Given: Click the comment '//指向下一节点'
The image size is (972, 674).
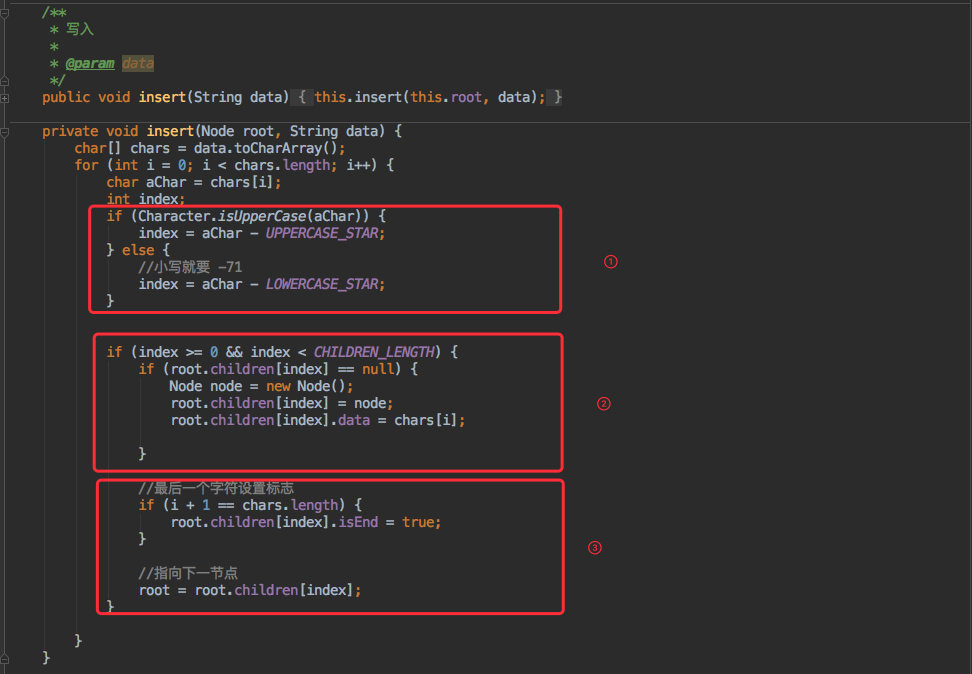Looking at the screenshot, I should click(188, 573).
